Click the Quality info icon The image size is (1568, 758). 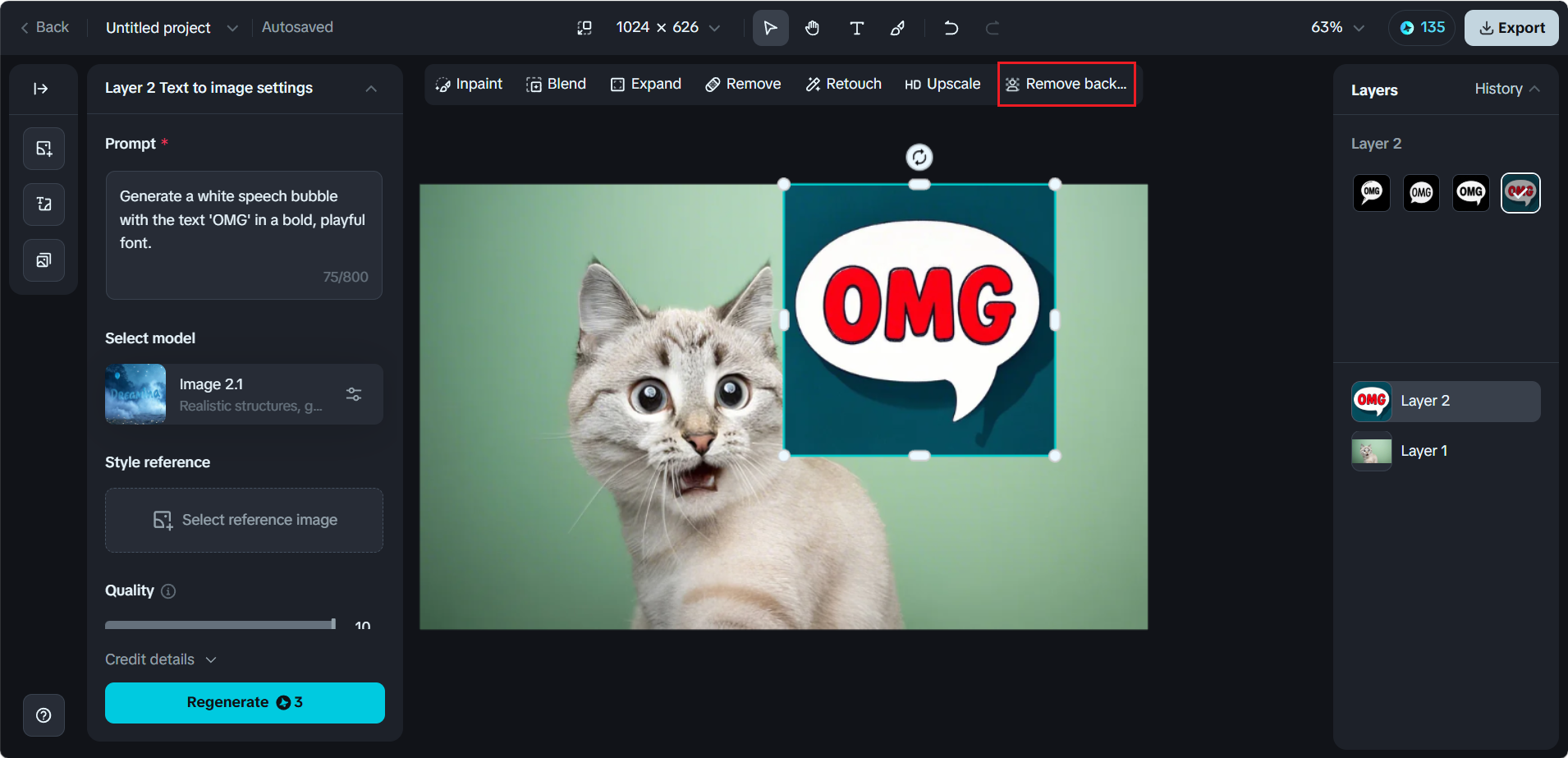coord(168,591)
